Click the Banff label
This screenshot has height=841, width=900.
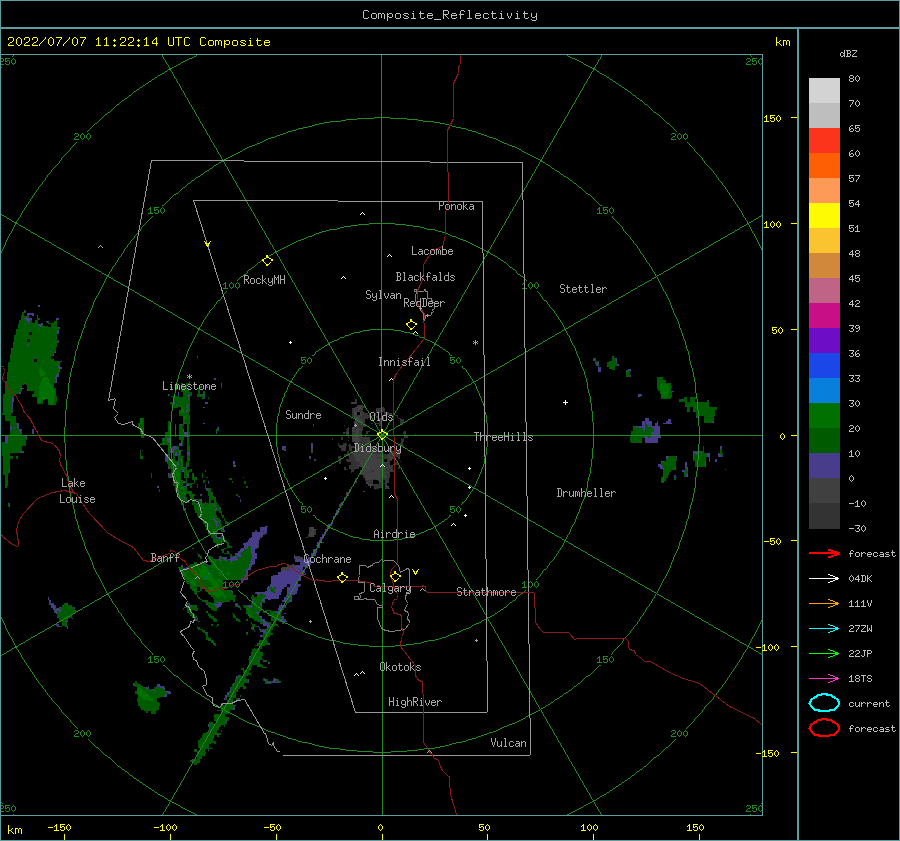[x=165, y=558]
